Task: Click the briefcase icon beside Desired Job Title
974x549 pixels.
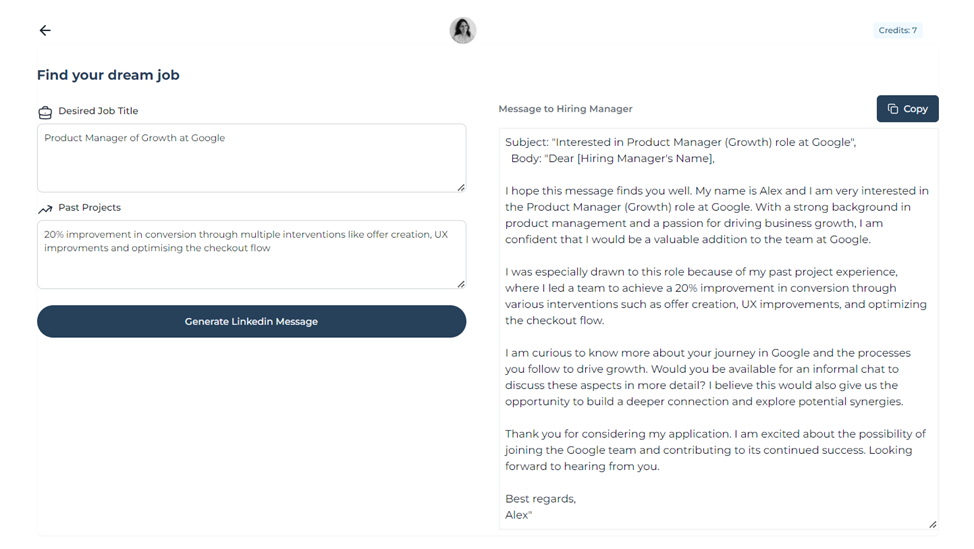Action: [45, 112]
